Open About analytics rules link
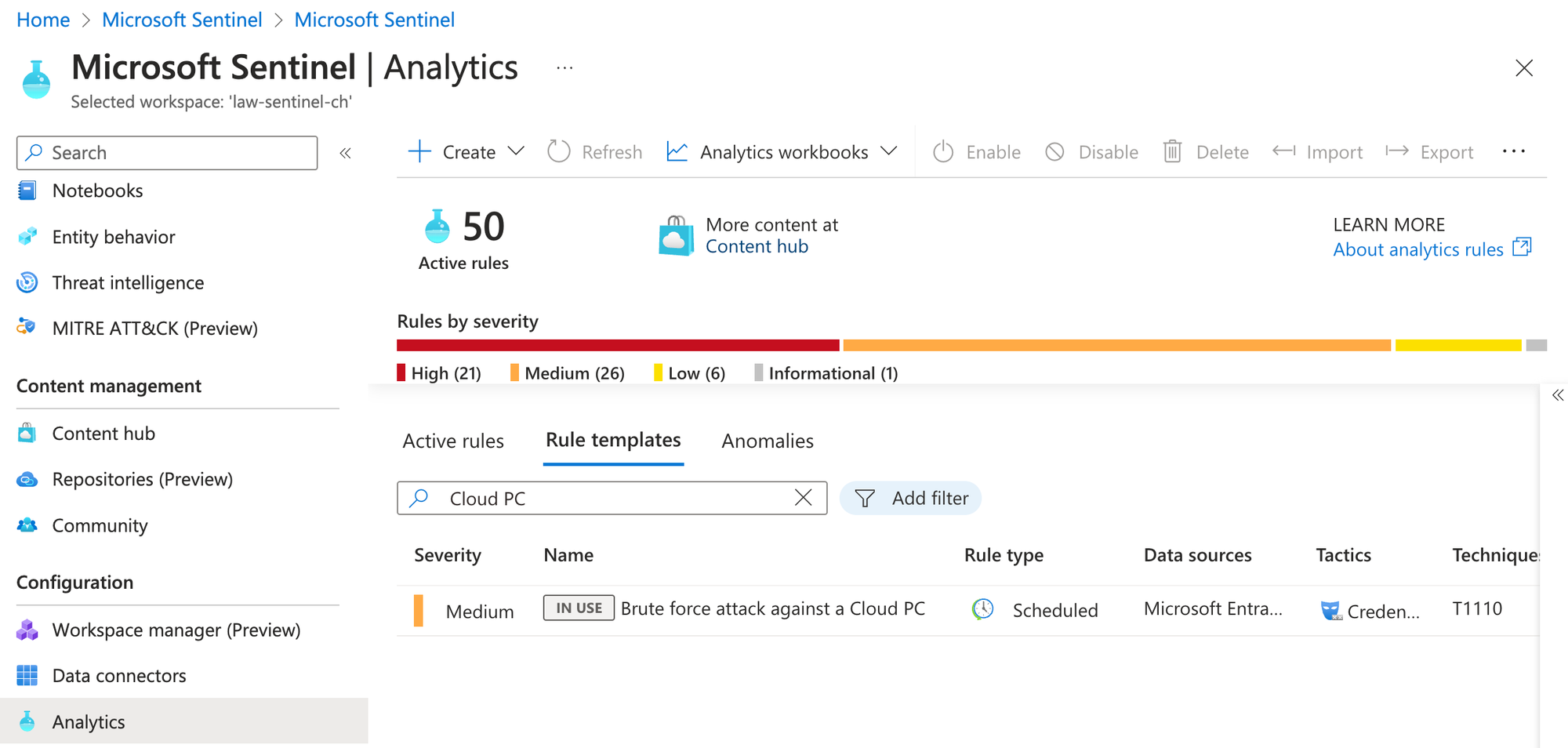The width and height of the screenshot is (1568, 748). [x=1418, y=249]
